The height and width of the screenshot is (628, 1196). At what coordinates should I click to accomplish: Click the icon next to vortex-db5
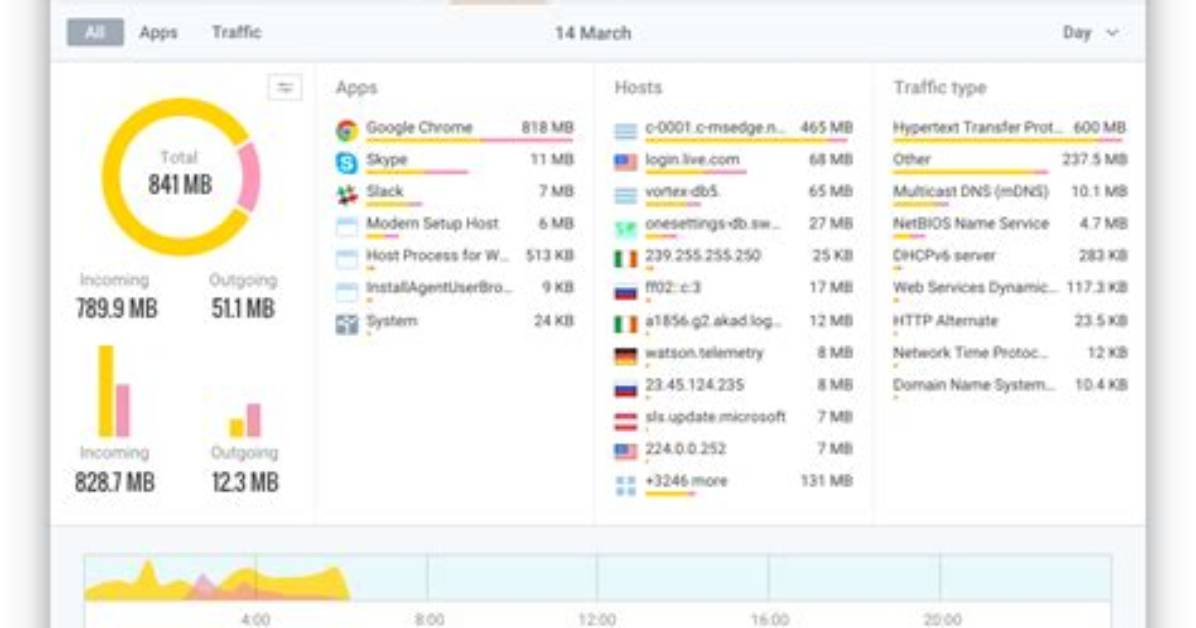(x=625, y=195)
